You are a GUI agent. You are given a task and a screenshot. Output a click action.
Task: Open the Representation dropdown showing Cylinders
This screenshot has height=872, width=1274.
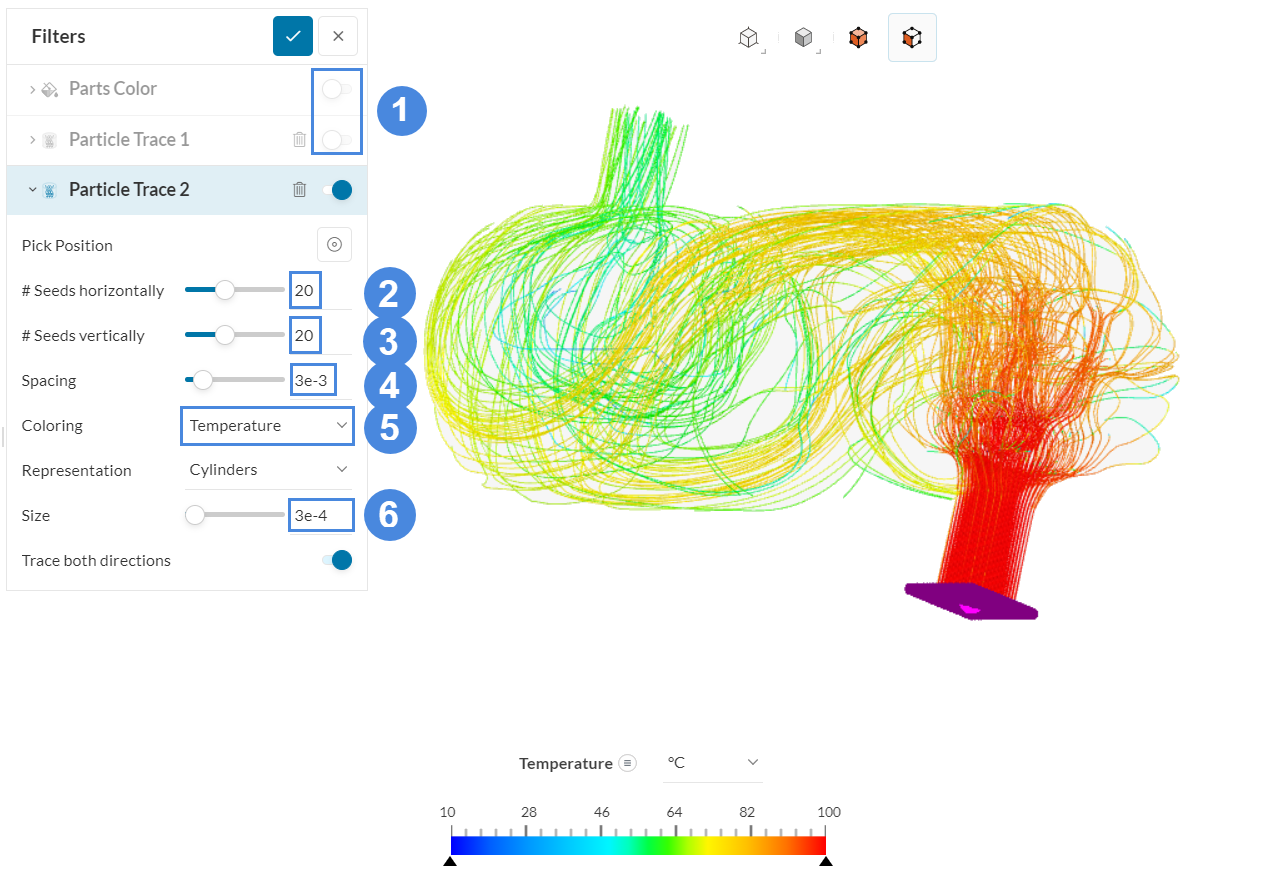pos(267,470)
